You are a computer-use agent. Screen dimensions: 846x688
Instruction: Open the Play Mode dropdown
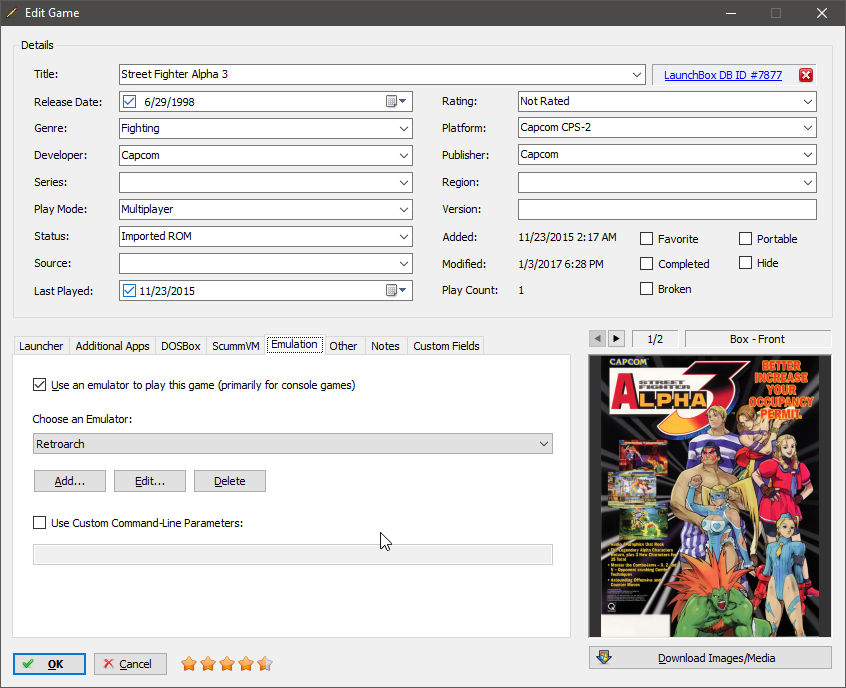pos(404,209)
